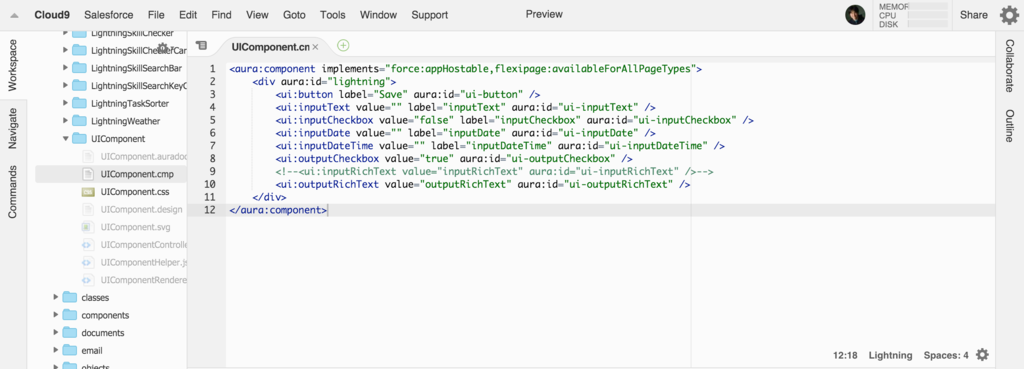Open the Cloud9 menu
Viewport: 1024px width, 369px height.
pyautogui.click(x=52, y=15)
